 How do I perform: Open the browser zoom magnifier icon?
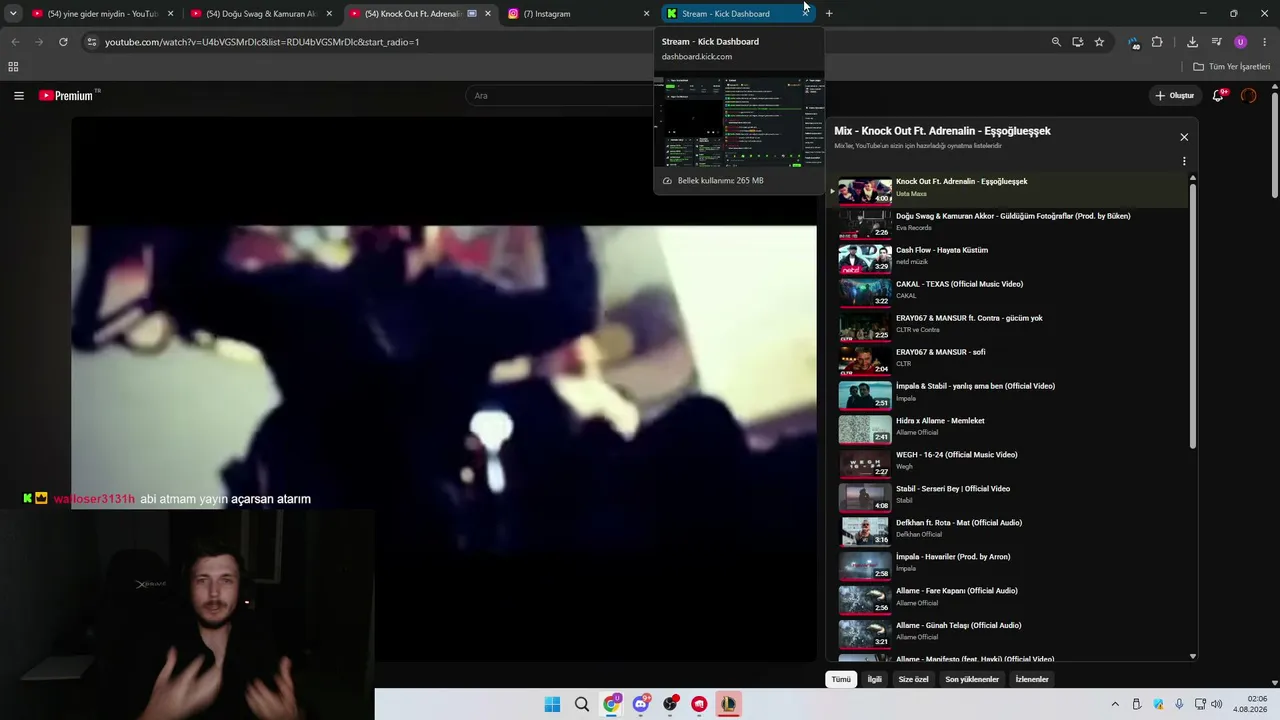pos(1056,42)
